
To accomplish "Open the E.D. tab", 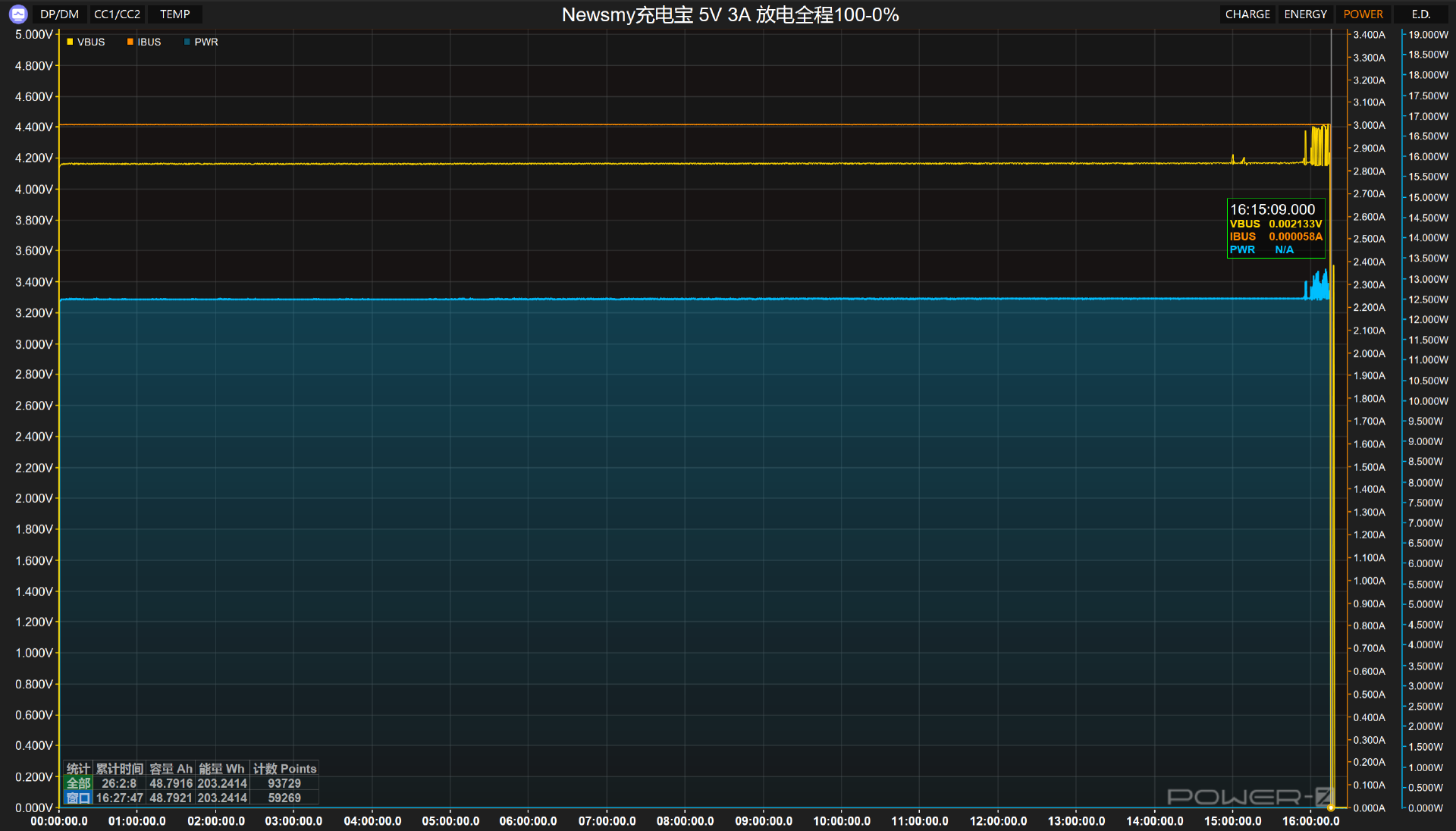I will [1420, 14].
